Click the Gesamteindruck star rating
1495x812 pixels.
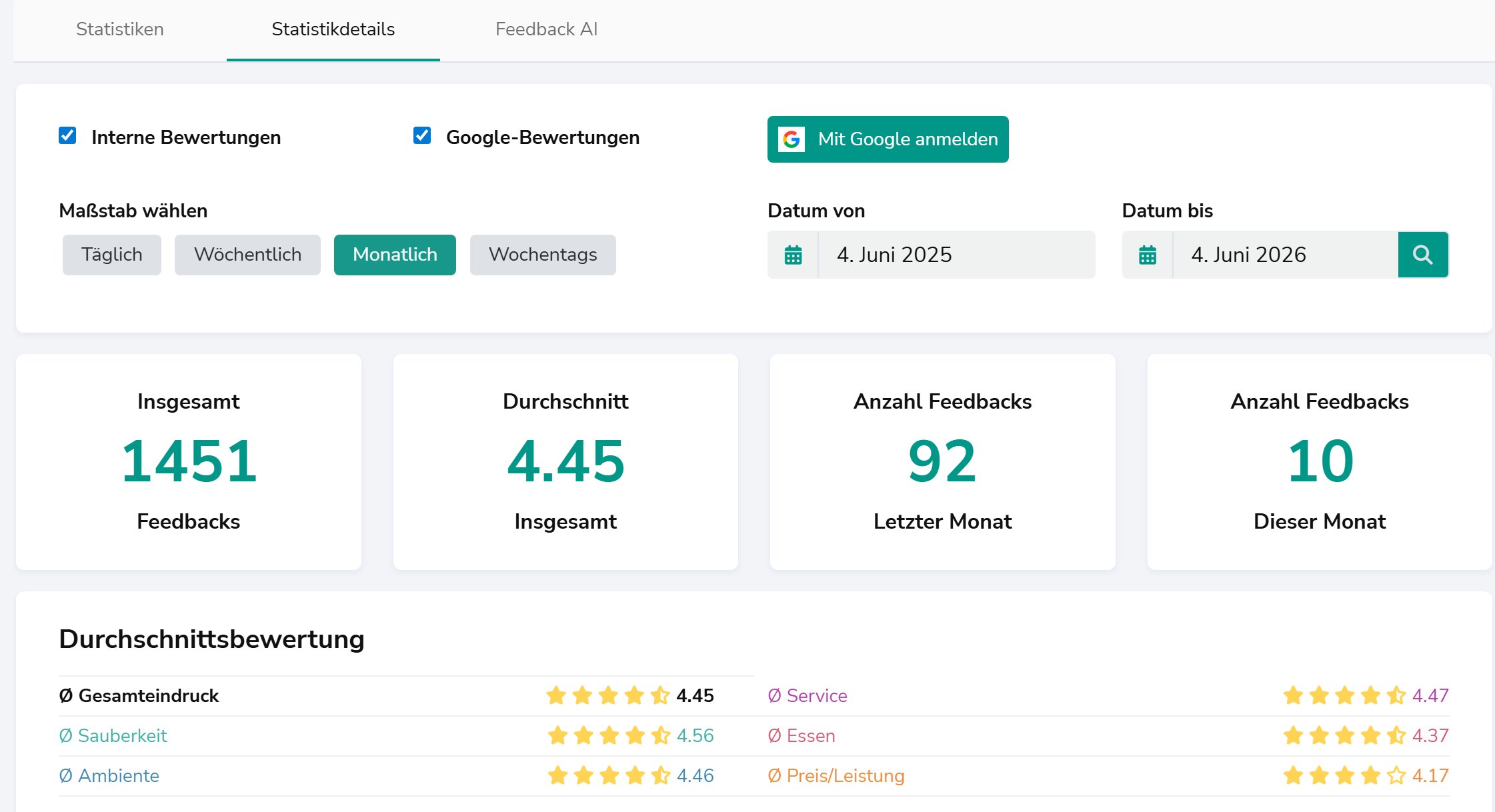click(608, 695)
